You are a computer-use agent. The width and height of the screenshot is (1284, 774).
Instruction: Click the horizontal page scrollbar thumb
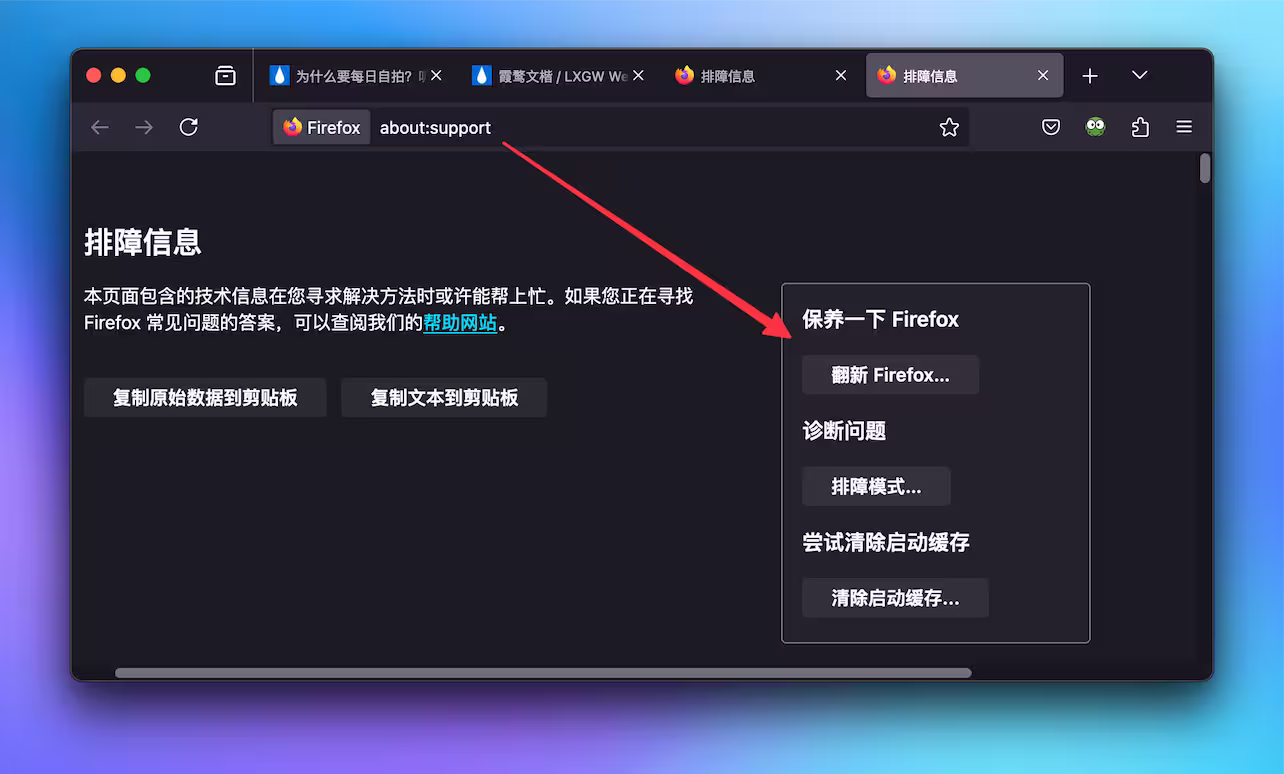(x=543, y=673)
